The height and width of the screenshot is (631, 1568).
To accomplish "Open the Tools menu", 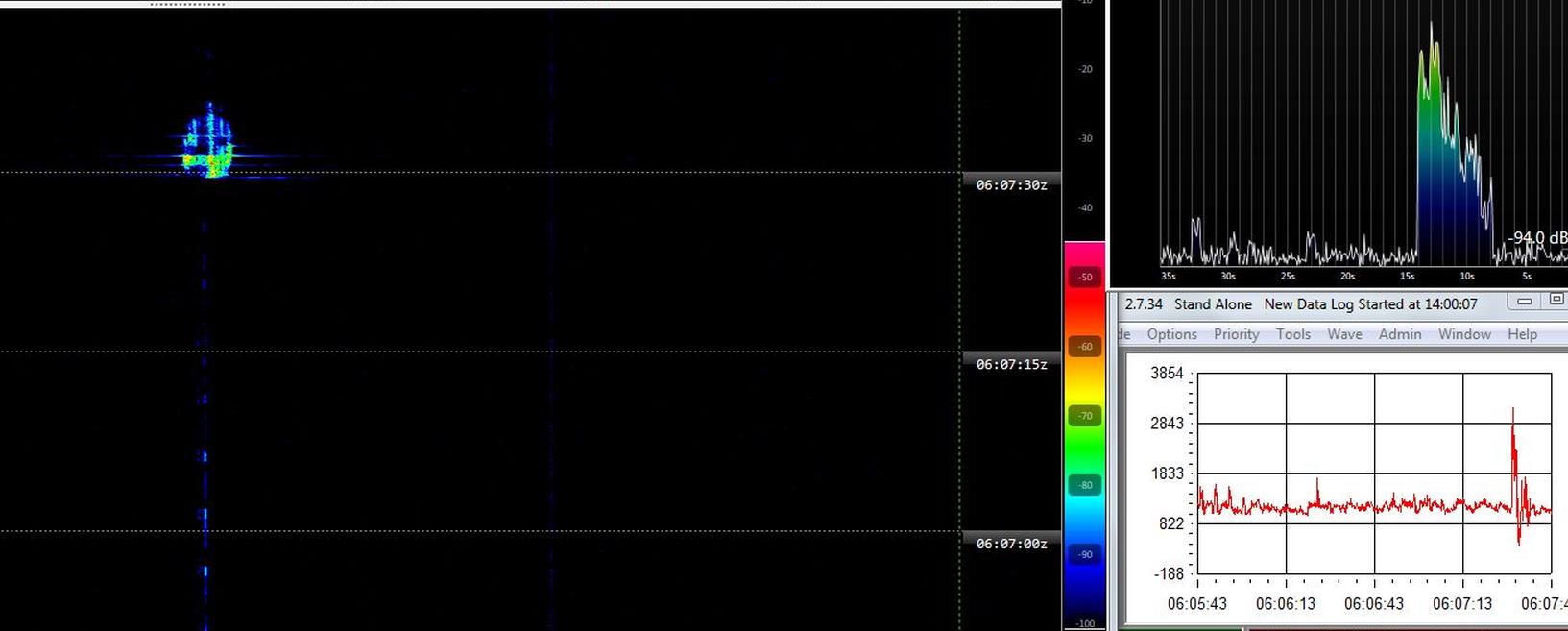I will (1293, 334).
